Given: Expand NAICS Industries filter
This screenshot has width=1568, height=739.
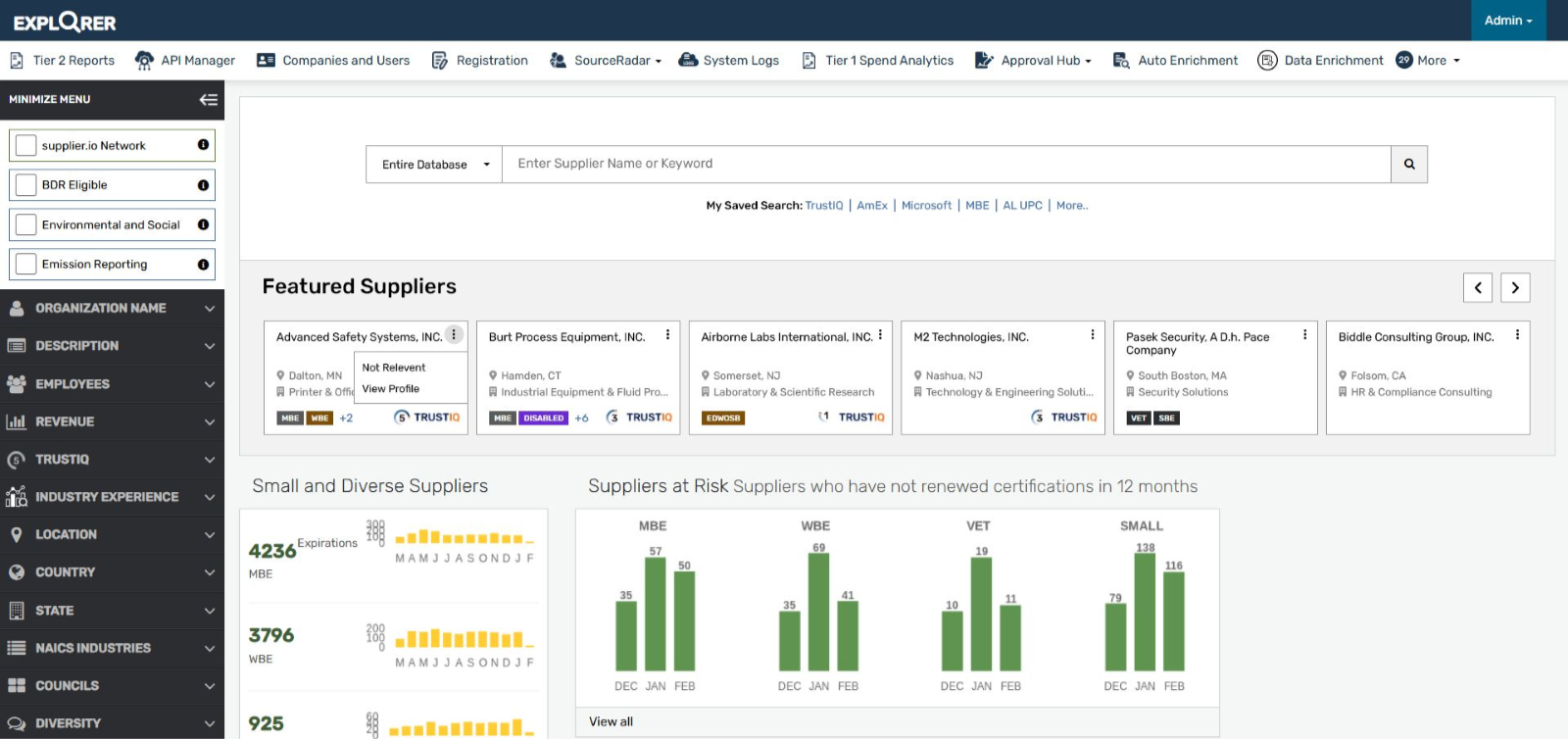Looking at the screenshot, I should click(112, 648).
